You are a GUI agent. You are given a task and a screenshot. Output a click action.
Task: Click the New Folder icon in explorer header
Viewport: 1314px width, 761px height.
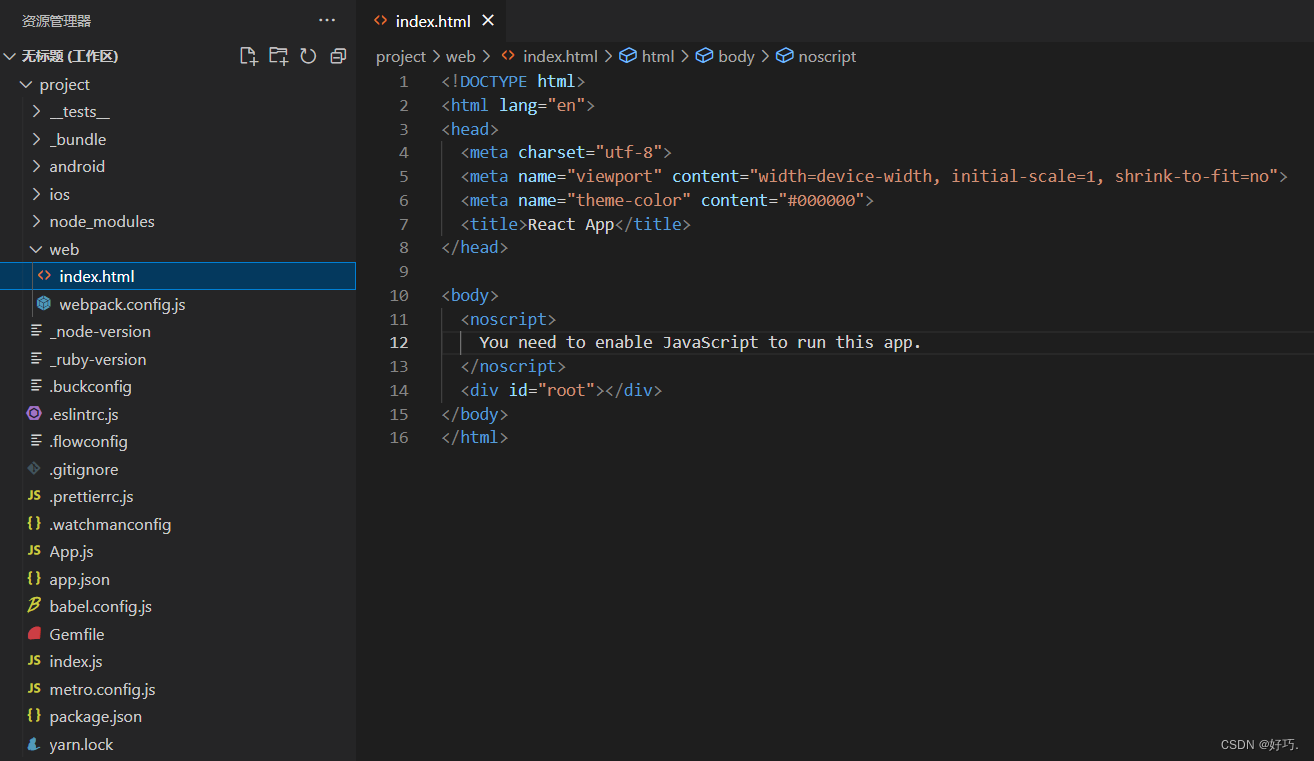coord(278,56)
